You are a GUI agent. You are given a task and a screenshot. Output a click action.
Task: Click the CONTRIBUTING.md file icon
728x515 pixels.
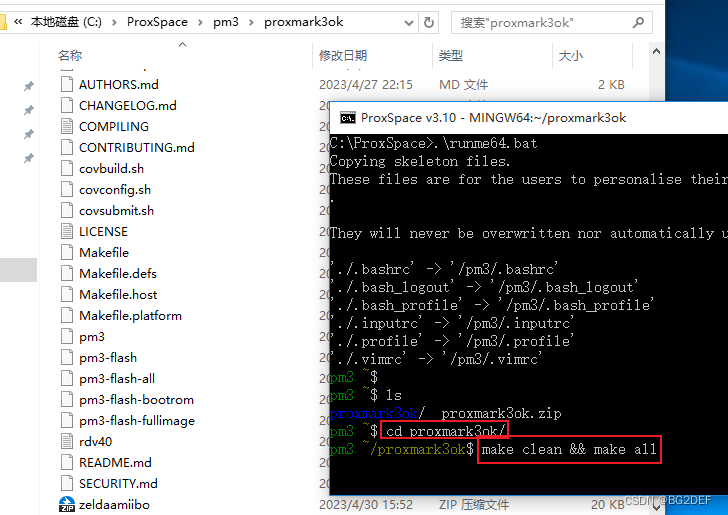(67, 147)
